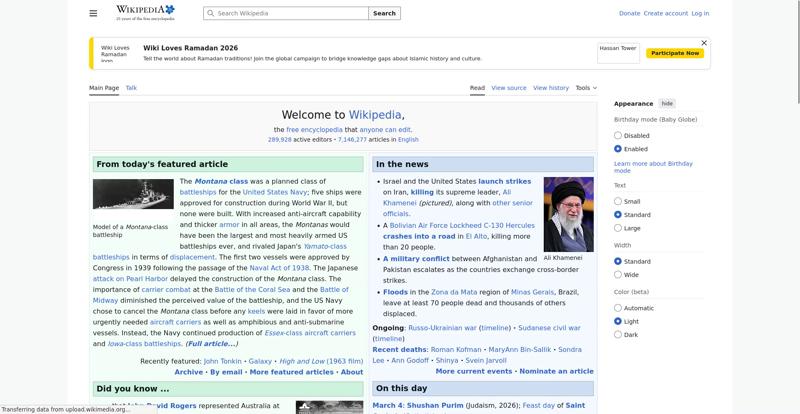
Task: Click the Donate link
Action: (x=629, y=14)
